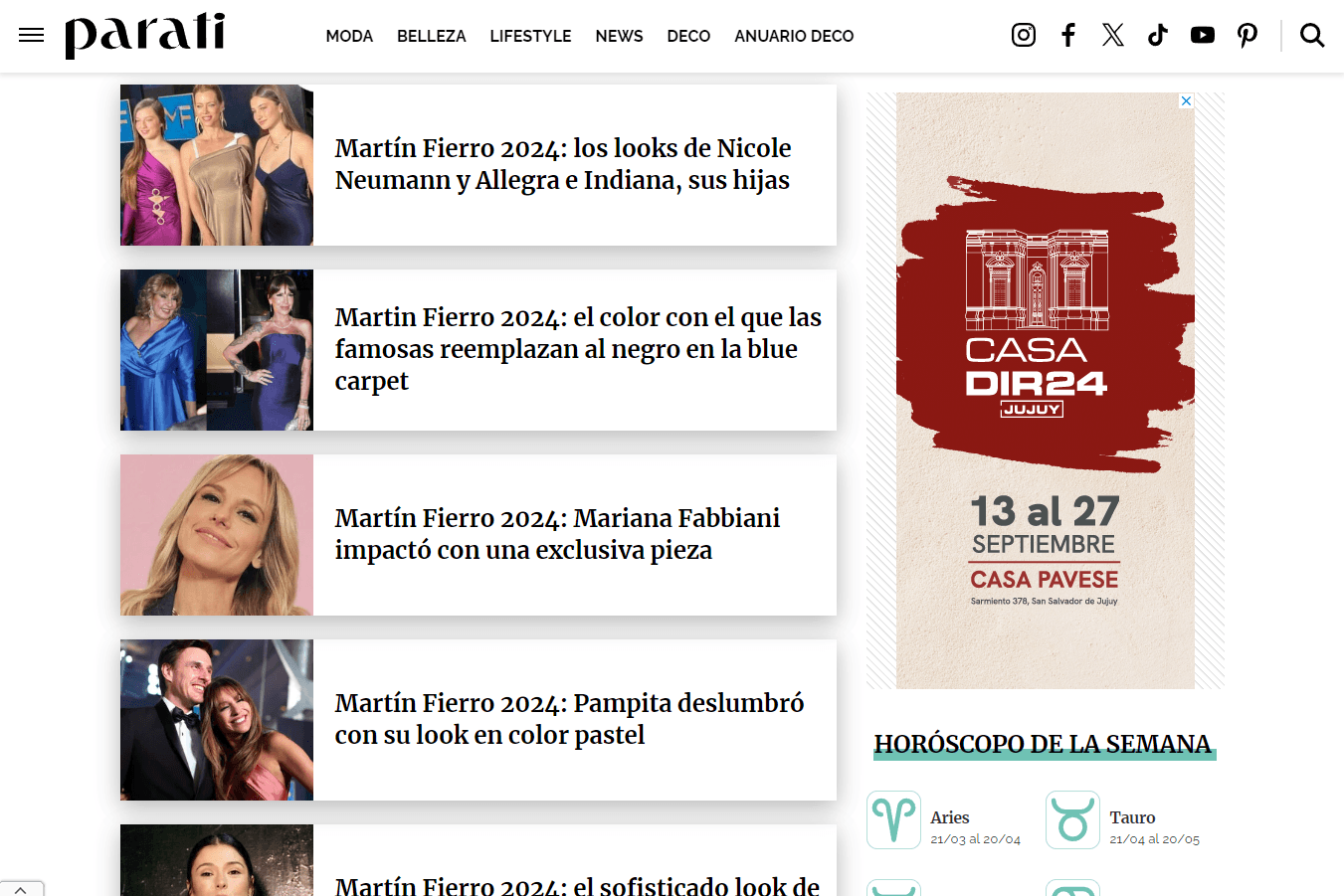Open the DECO section
The image size is (1344, 896).
[x=688, y=36]
